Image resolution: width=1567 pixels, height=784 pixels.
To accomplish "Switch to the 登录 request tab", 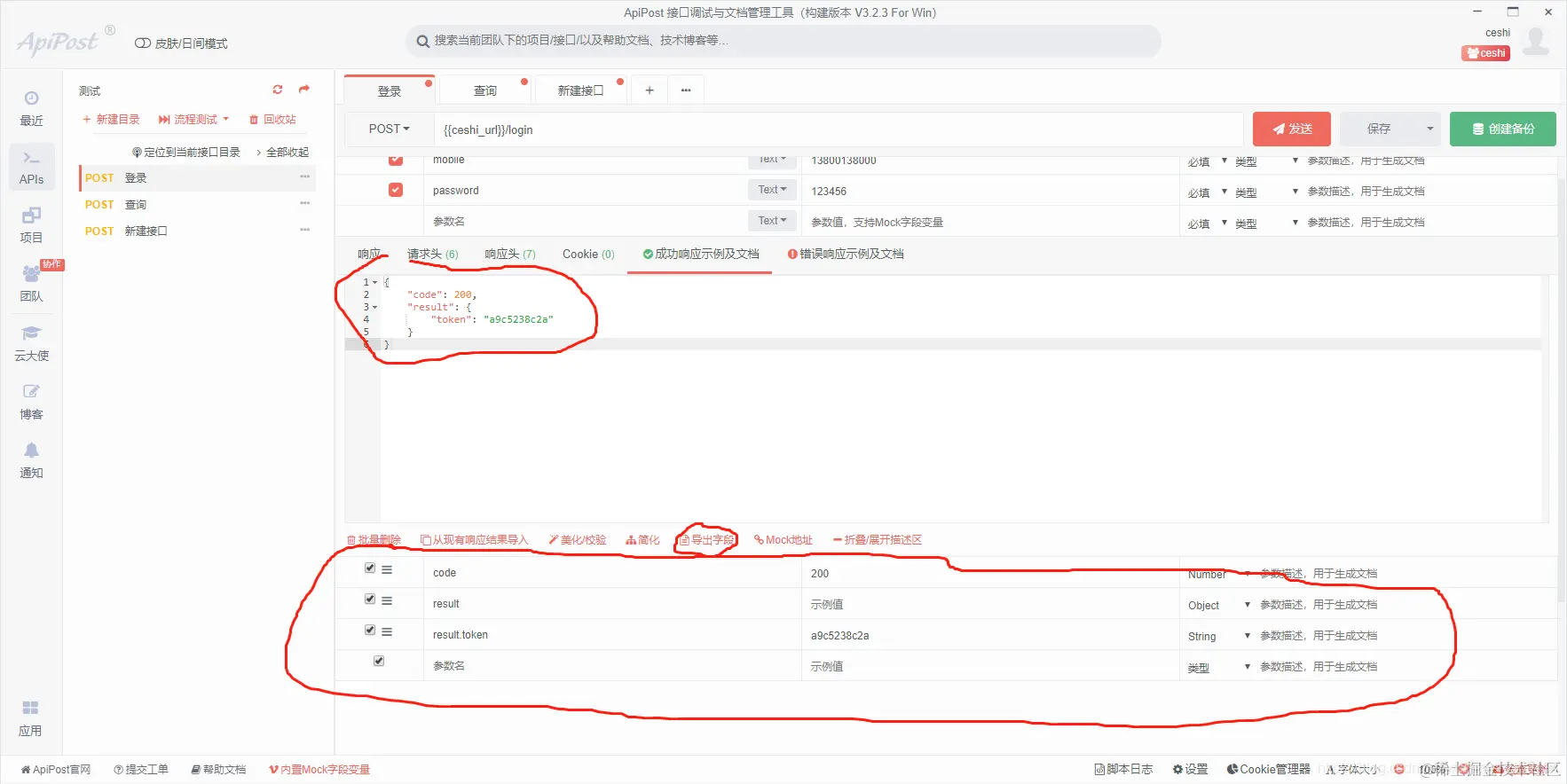I will coord(390,91).
